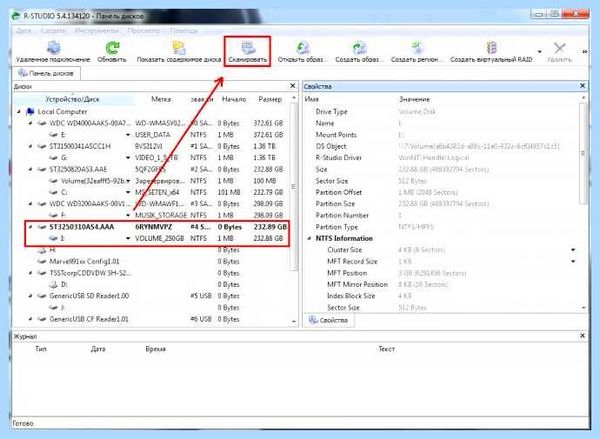
Task: Open dropdown arrow next to C: partition
Action: pyautogui.click(x=128, y=192)
